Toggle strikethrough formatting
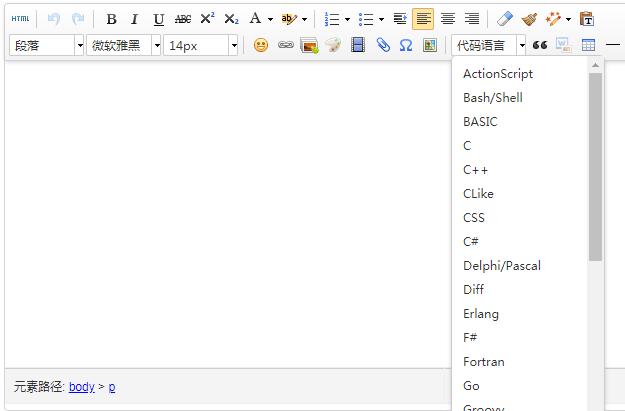 tap(183, 19)
